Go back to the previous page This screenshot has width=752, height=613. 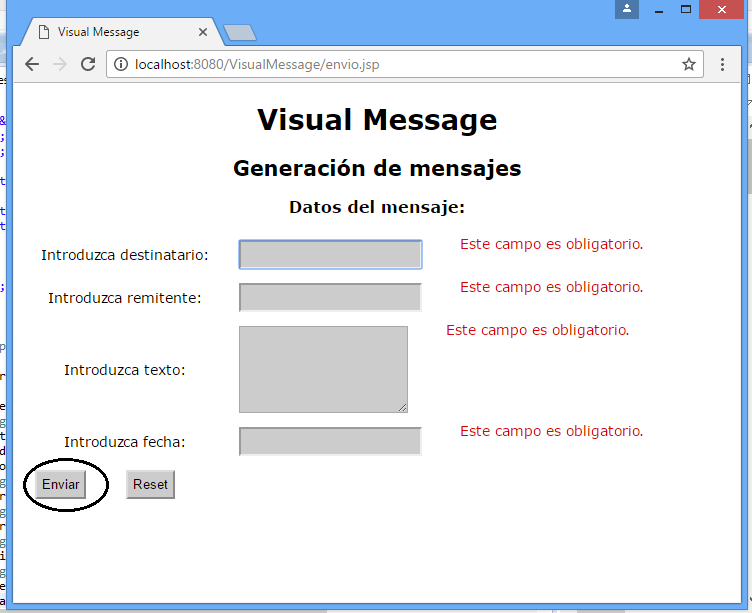[x=32, y=64]
